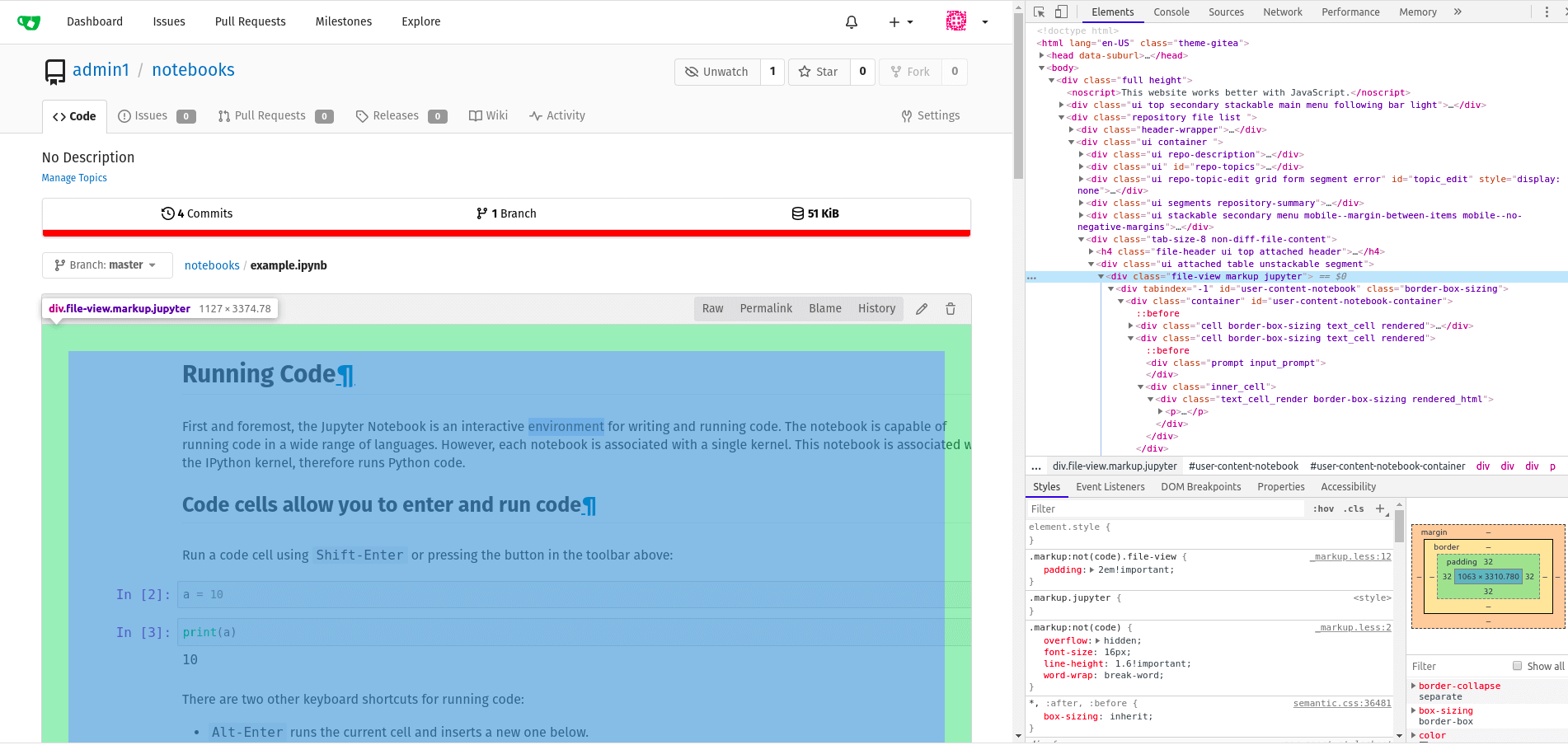The image size is (1568, 745).
Task: Switch to the DevTools Network tab
Action: point(1282,12)
